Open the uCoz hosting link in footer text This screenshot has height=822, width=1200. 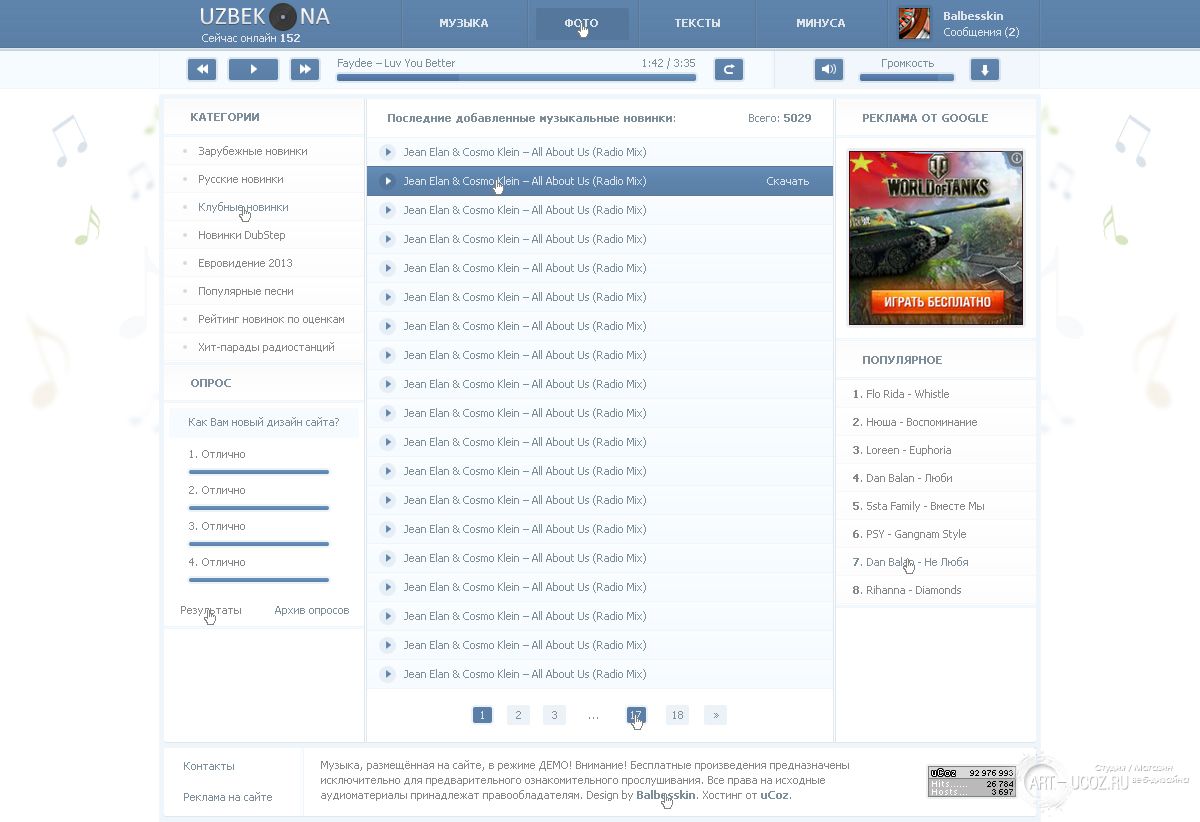pyautogui.click(x=775, y=795)
